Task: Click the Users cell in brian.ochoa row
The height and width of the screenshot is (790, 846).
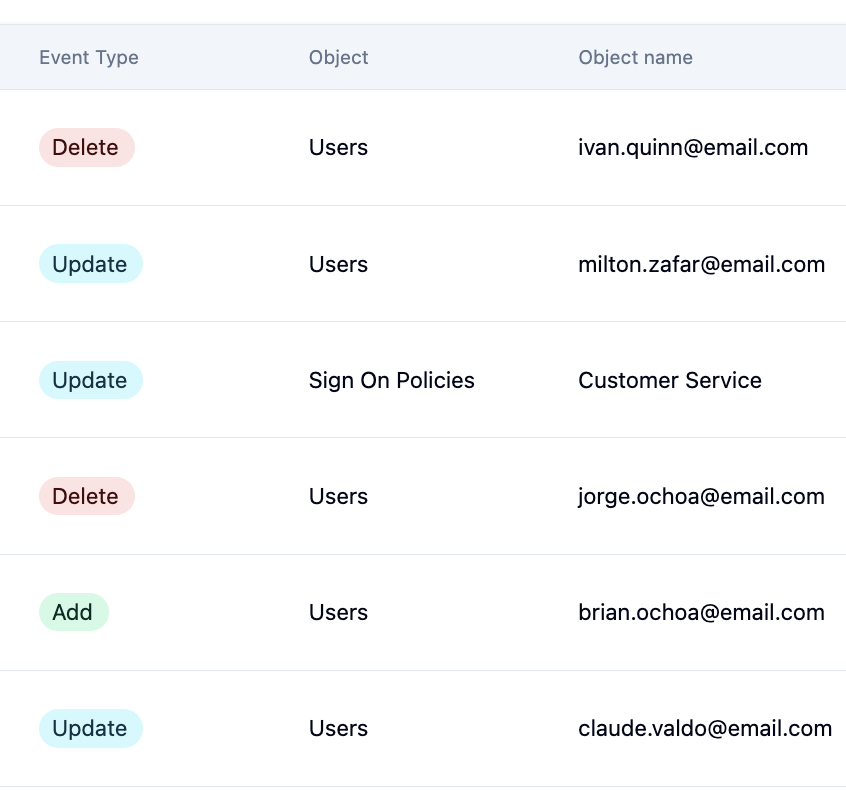Action: coord(338,612)
